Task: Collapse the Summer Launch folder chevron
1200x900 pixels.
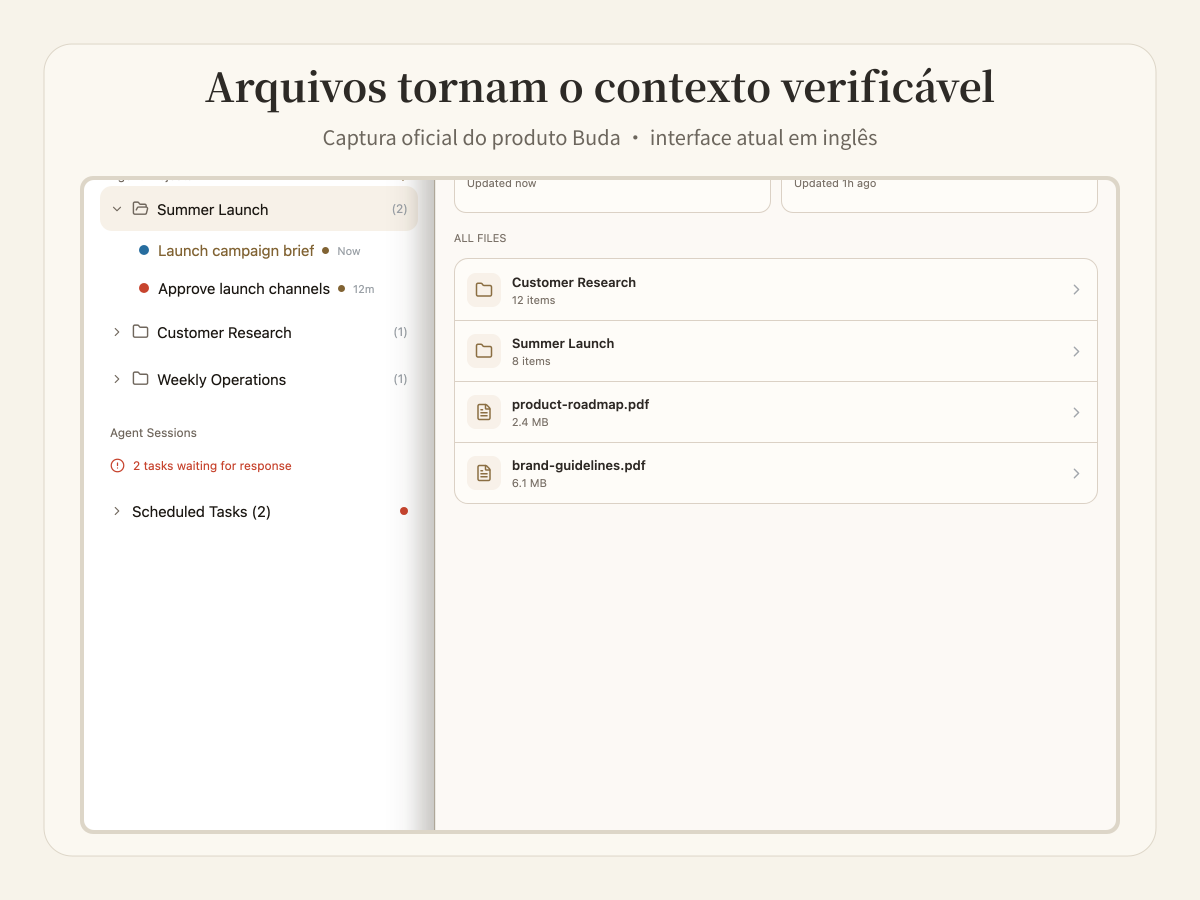Action: tap(117, 209)
